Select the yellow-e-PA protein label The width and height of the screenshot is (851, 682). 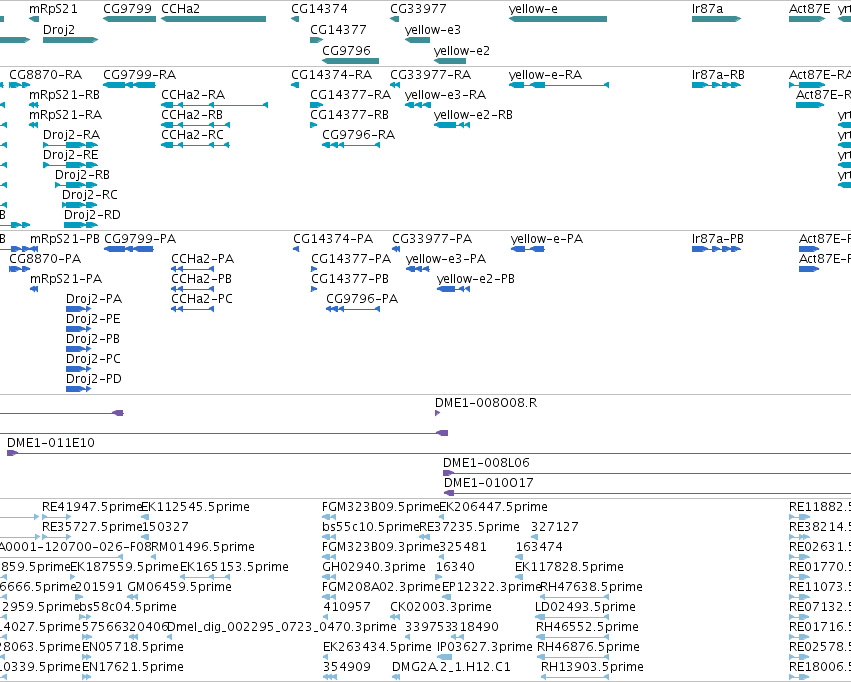pos(547,239)
